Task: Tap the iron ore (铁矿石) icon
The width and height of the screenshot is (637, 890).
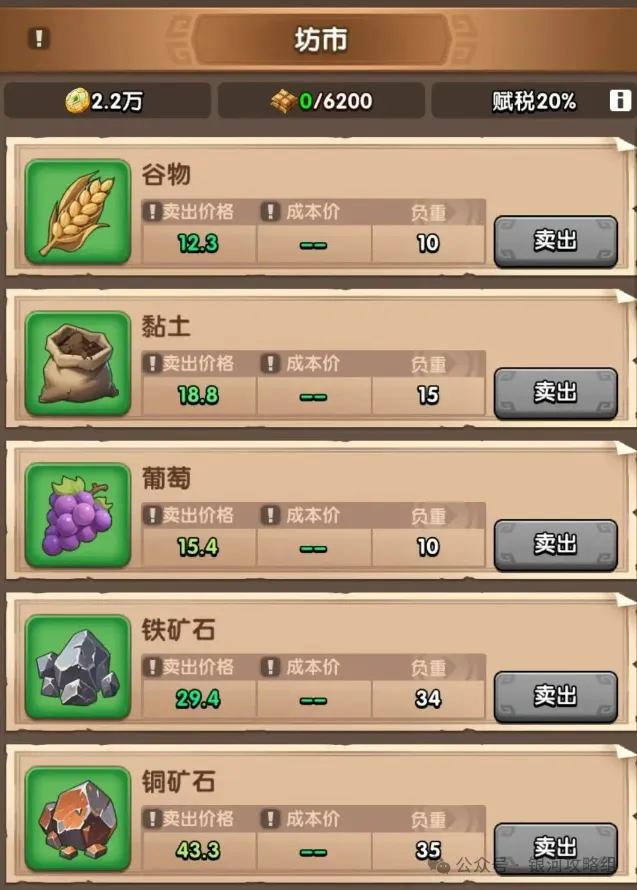Action: tap(78, 667)
